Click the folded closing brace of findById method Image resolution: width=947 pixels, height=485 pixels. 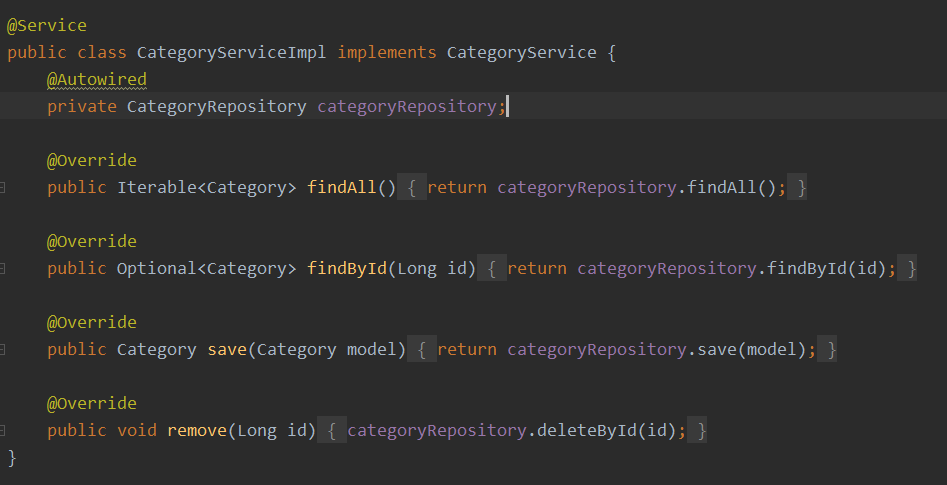click(906, 269)
